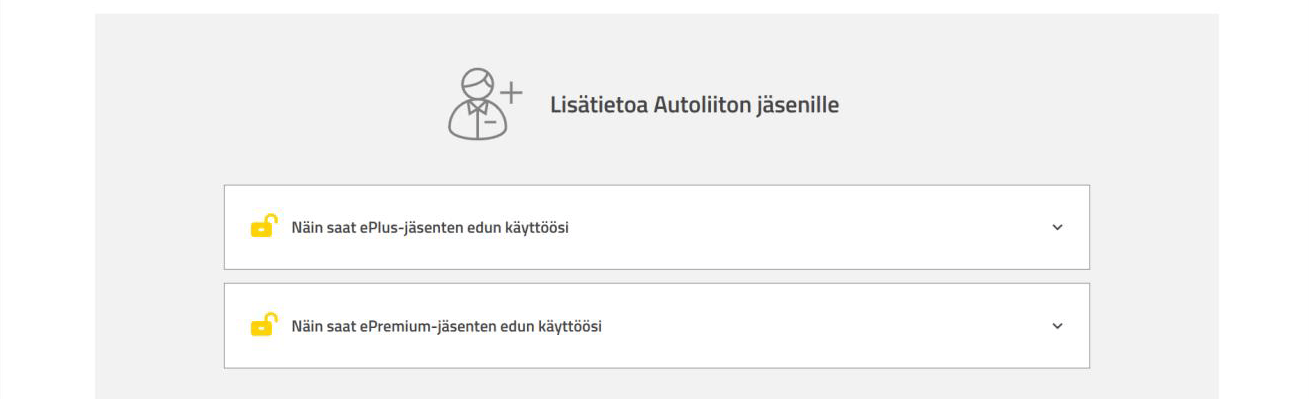
Task: Click the word 'Lisätietoa' in the heading
Action: click(598, 105)
